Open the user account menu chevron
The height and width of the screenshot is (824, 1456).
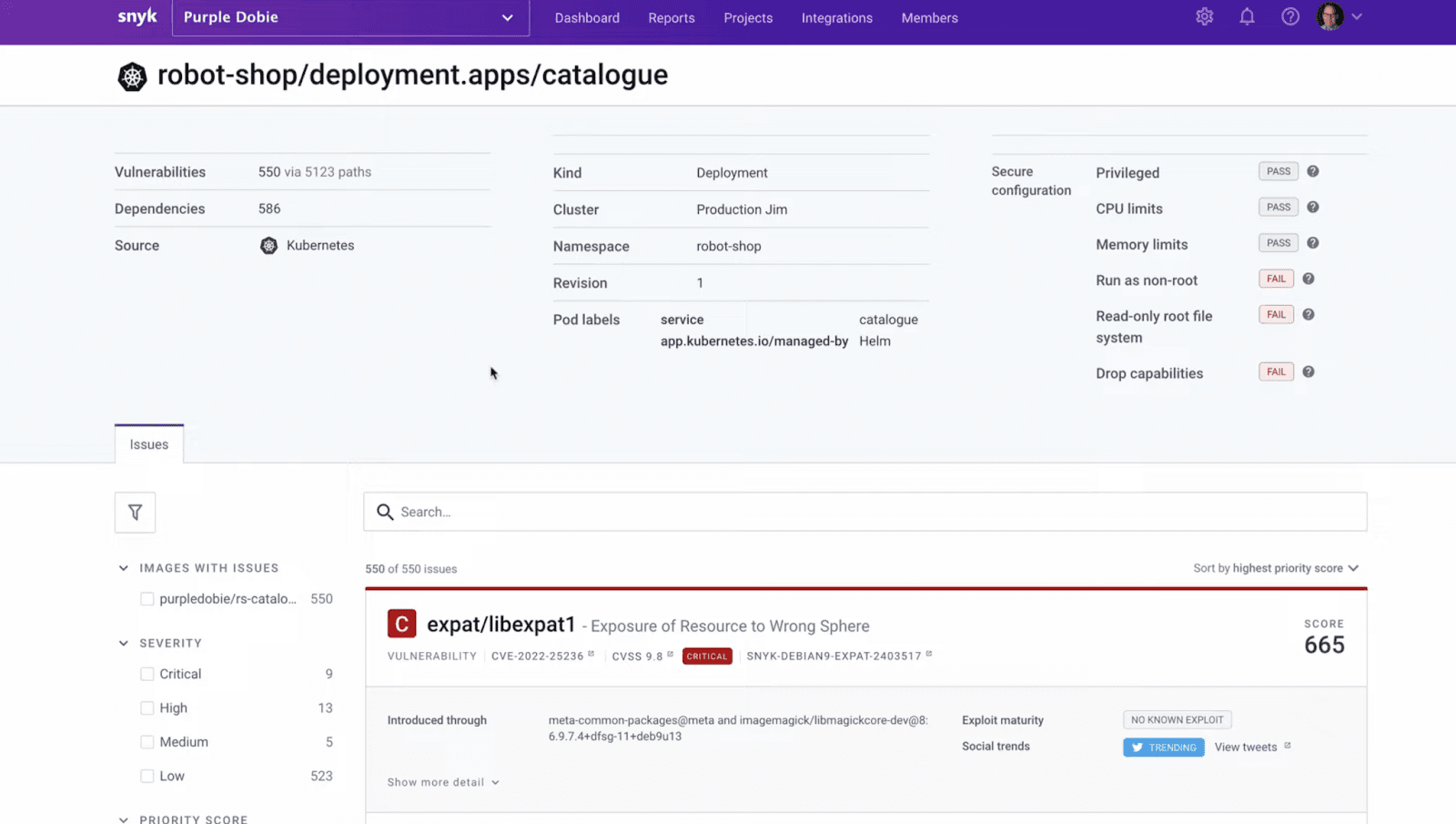click(x=1357, y=16)
